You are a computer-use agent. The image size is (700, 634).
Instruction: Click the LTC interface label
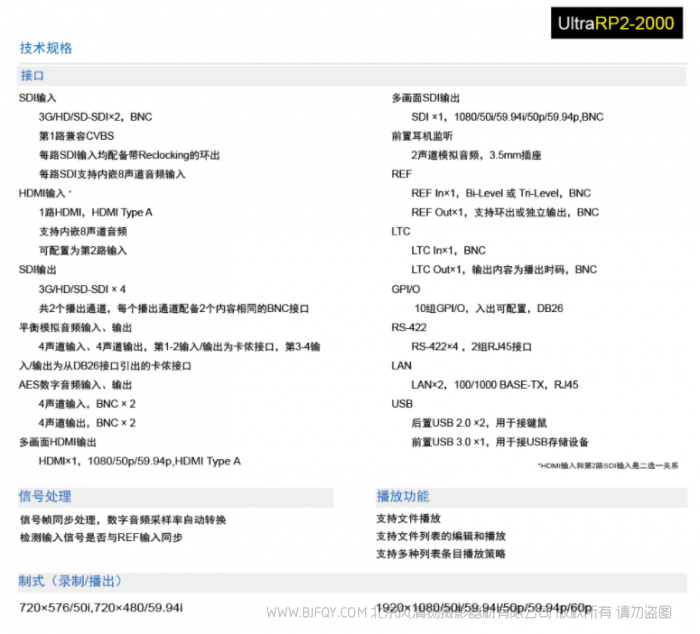[401, 232]
